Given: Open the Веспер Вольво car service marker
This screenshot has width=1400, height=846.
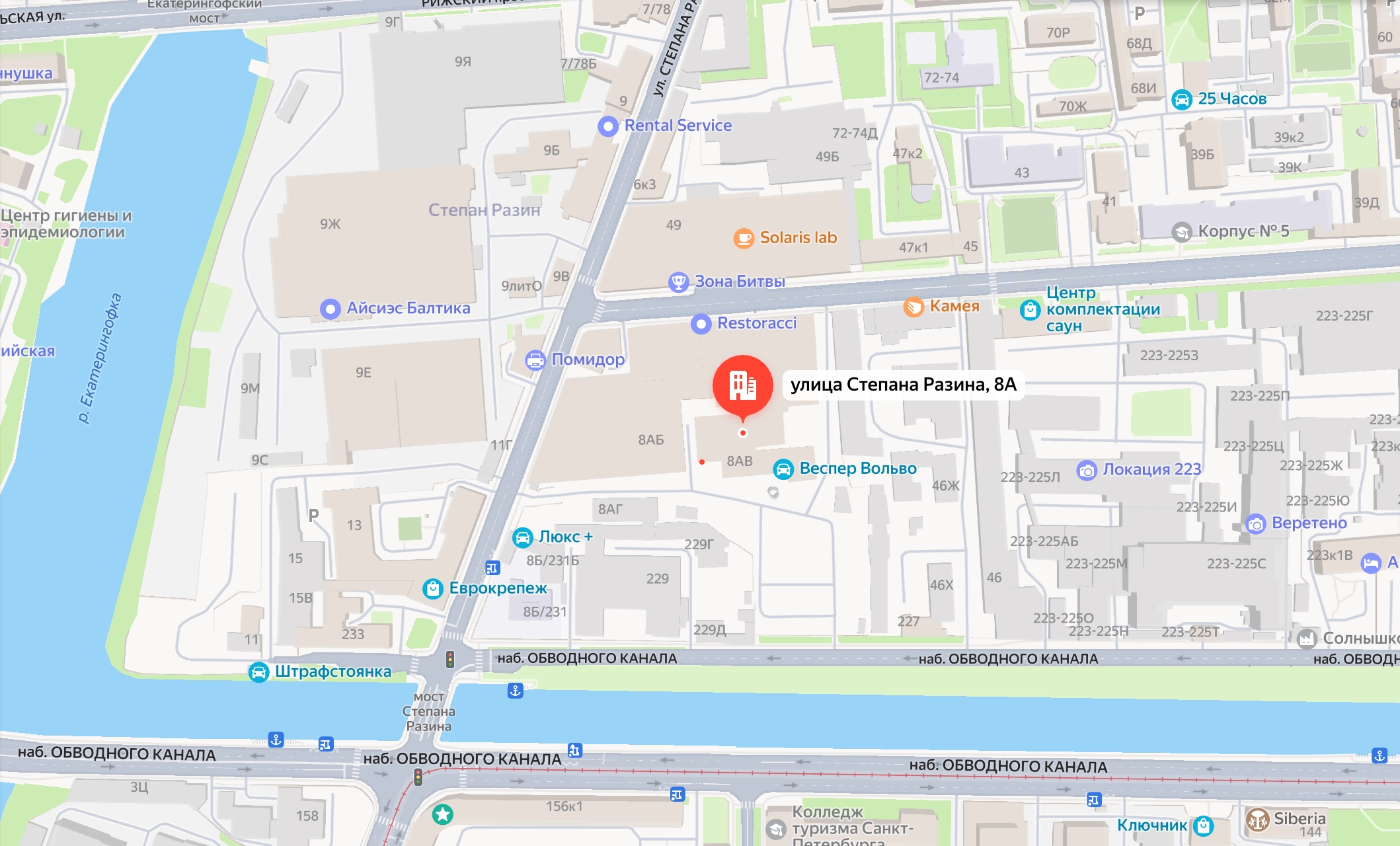Looking at the screenshot, I should (783, 469).
